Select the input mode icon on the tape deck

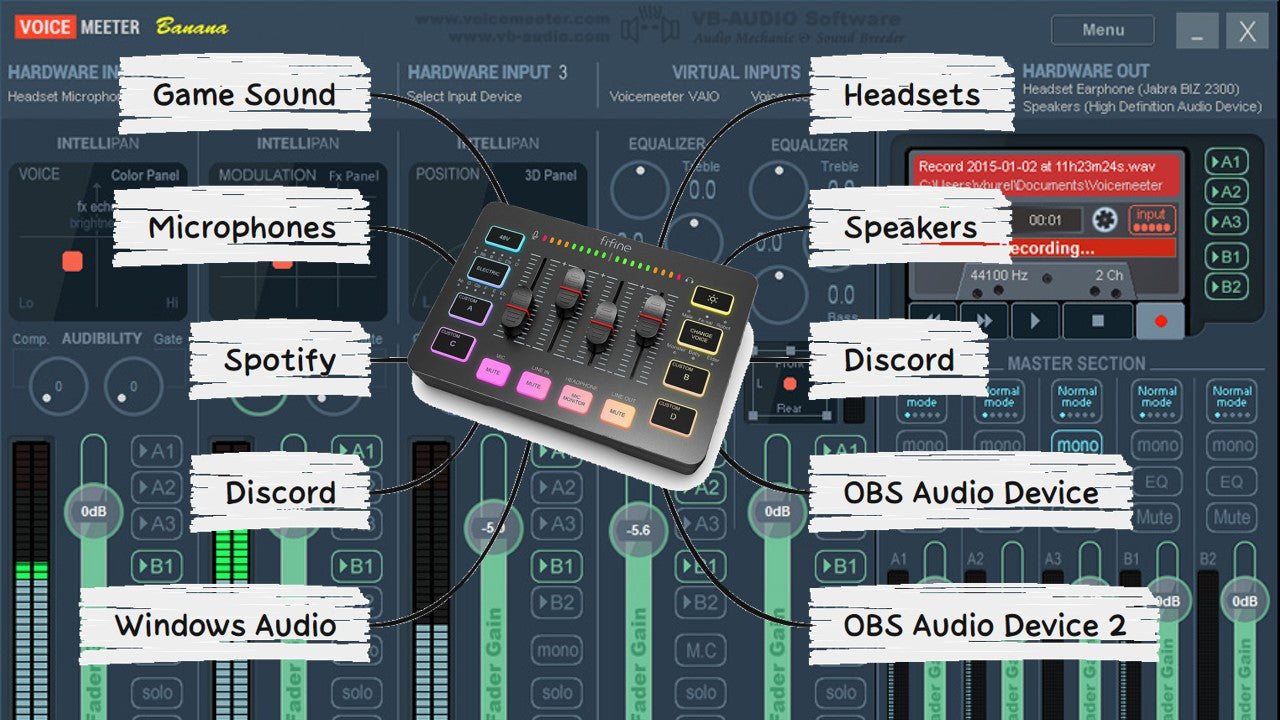coord(1152,220)
